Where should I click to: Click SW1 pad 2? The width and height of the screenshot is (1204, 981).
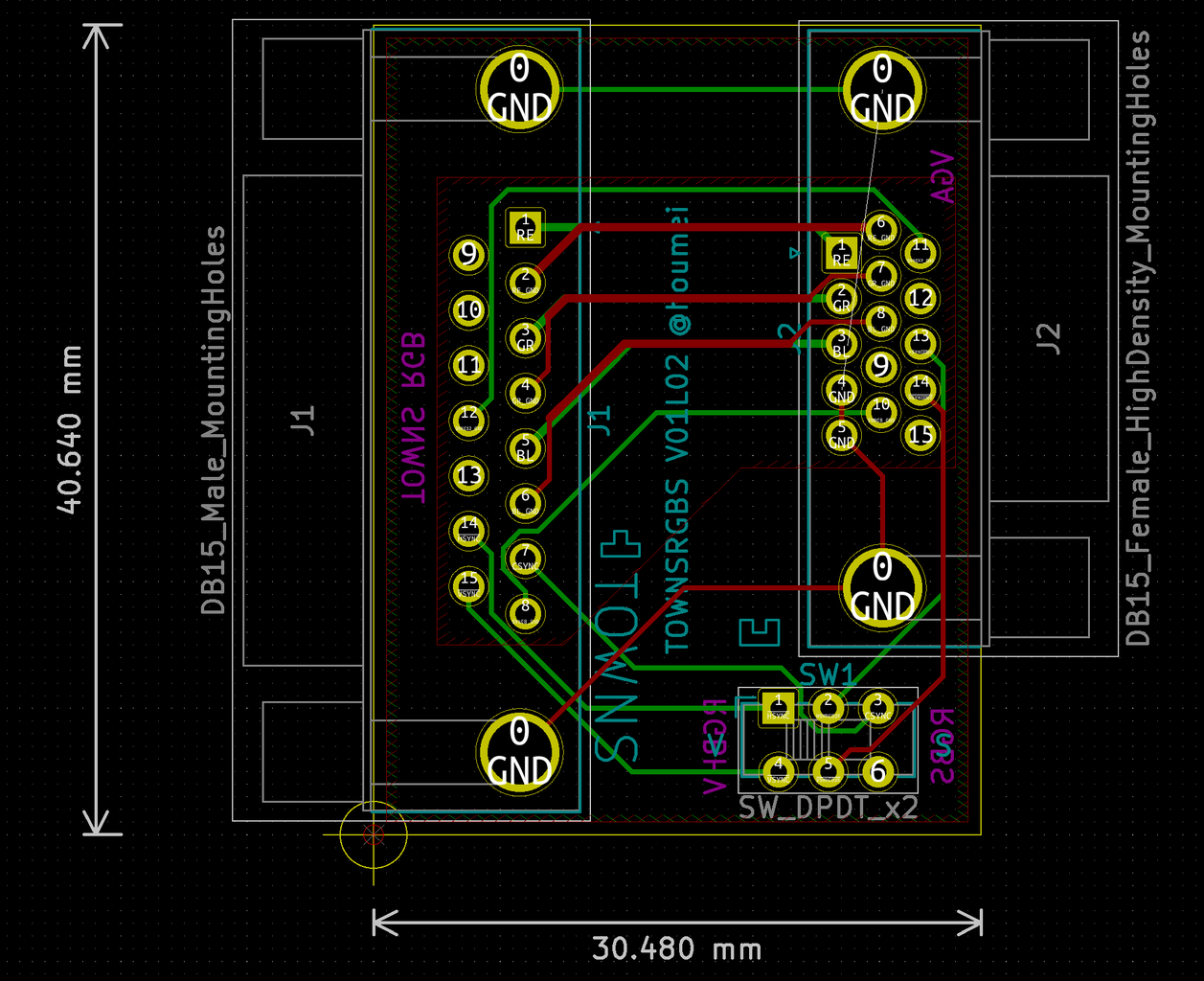828,708
